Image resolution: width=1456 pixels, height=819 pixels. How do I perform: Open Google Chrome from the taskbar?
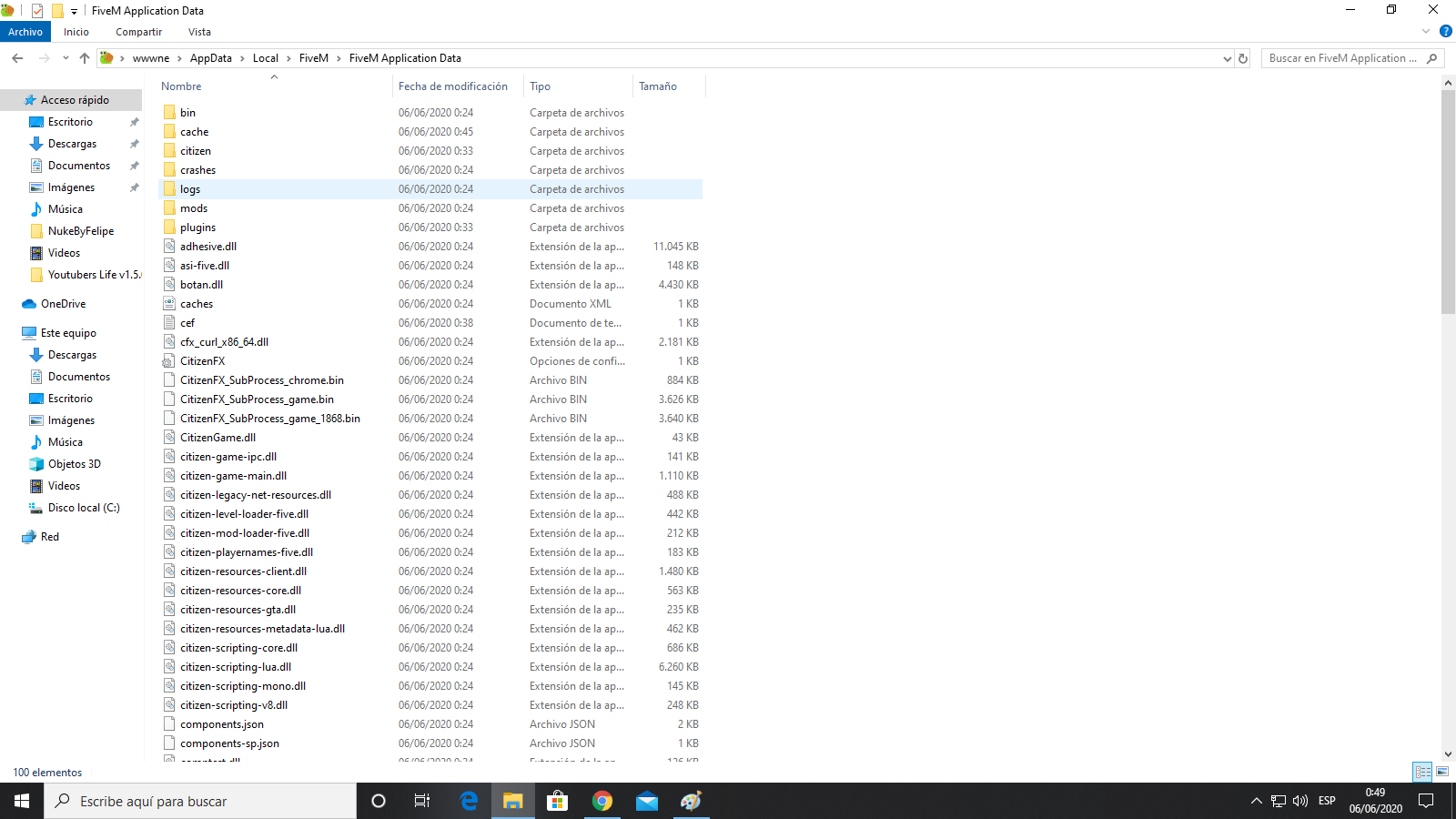tap(602, 801)
